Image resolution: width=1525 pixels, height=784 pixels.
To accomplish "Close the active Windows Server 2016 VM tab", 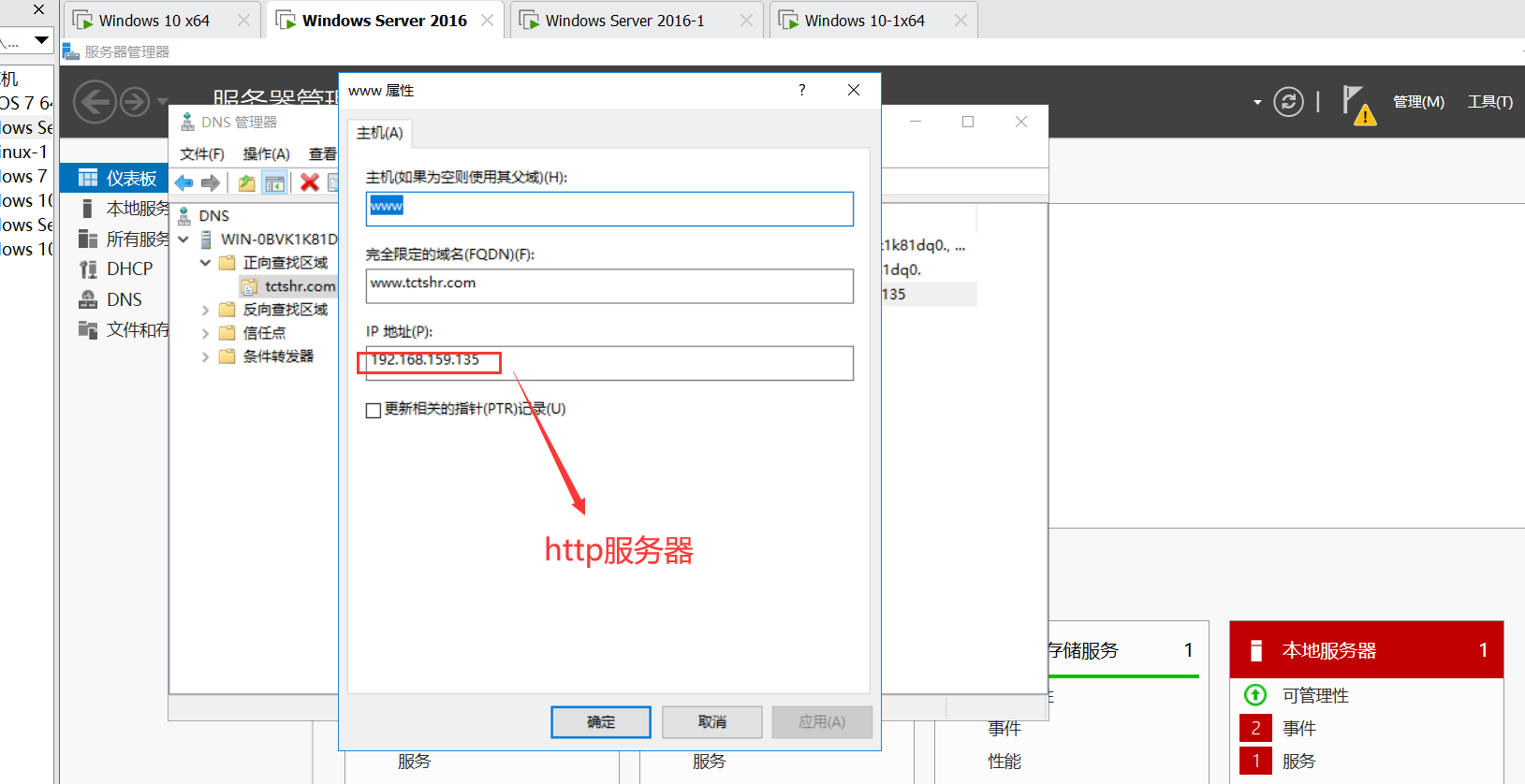I will click(487, 21).
